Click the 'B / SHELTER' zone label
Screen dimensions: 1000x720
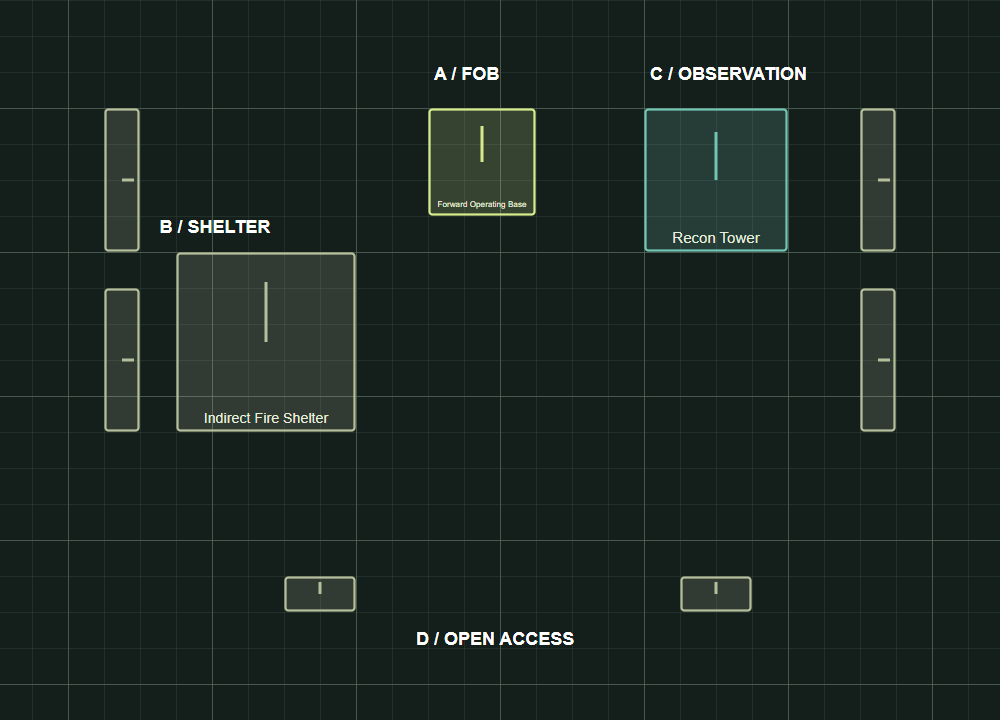click(x=215, y=227)
